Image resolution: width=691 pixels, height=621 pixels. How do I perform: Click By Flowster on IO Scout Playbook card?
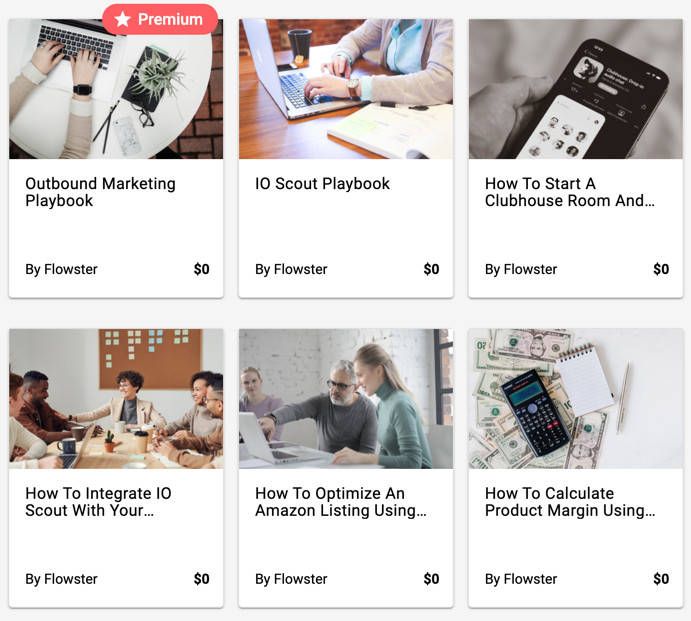tap(291, 269)
